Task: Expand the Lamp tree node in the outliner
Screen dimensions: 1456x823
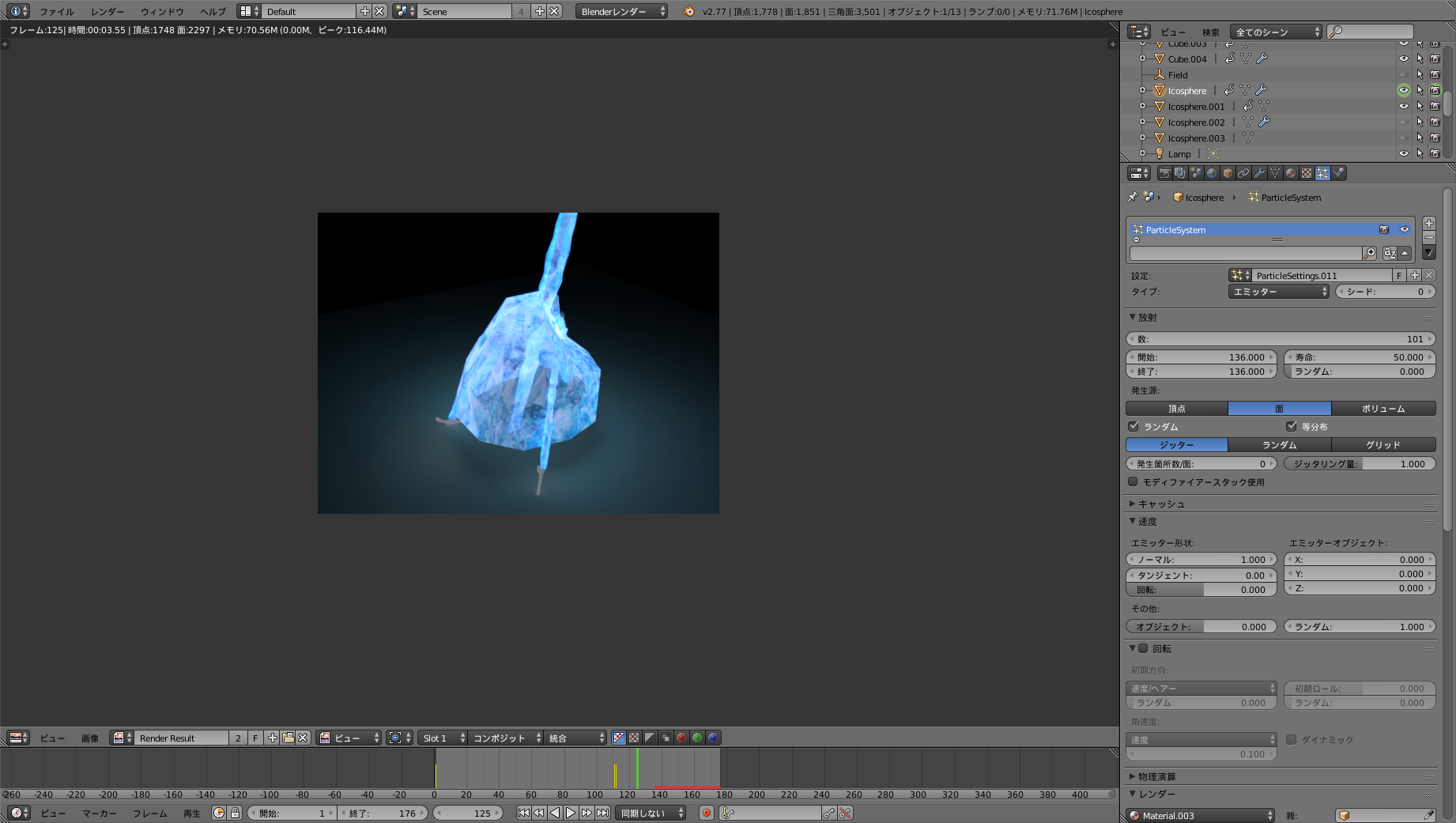Action: pos(1142,153)
